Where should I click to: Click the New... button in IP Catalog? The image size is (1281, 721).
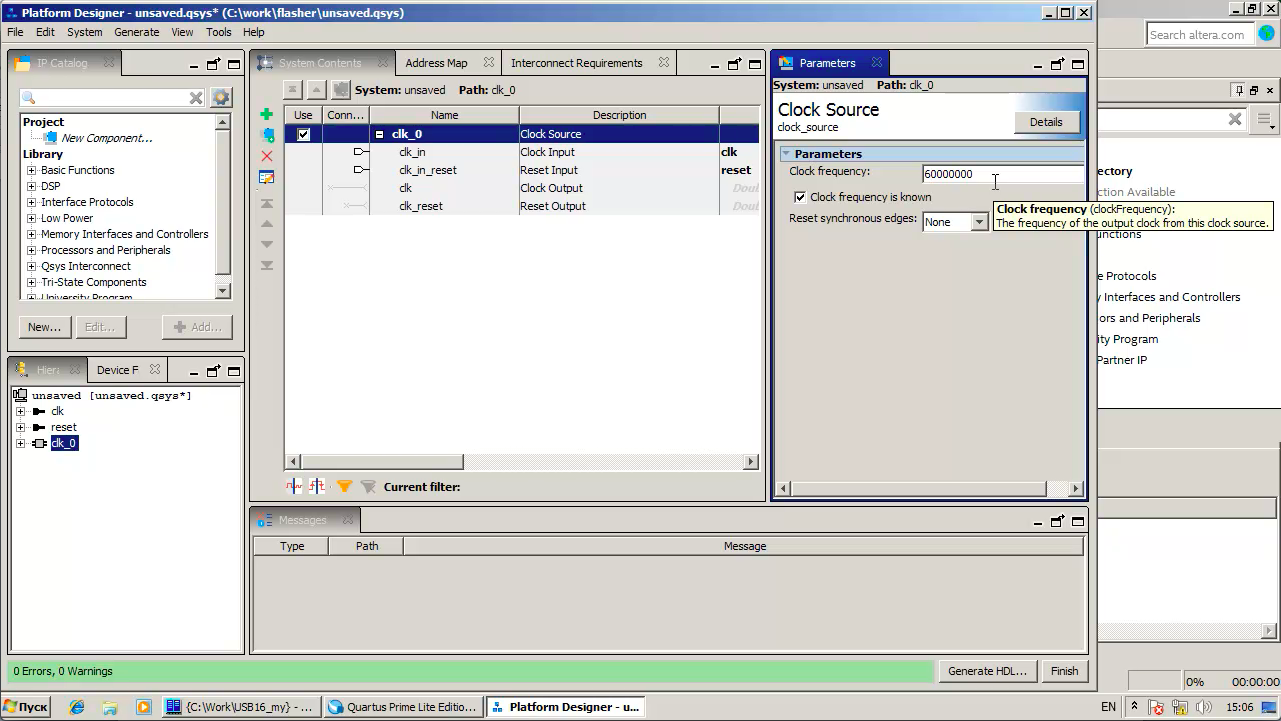click(44, 327)
